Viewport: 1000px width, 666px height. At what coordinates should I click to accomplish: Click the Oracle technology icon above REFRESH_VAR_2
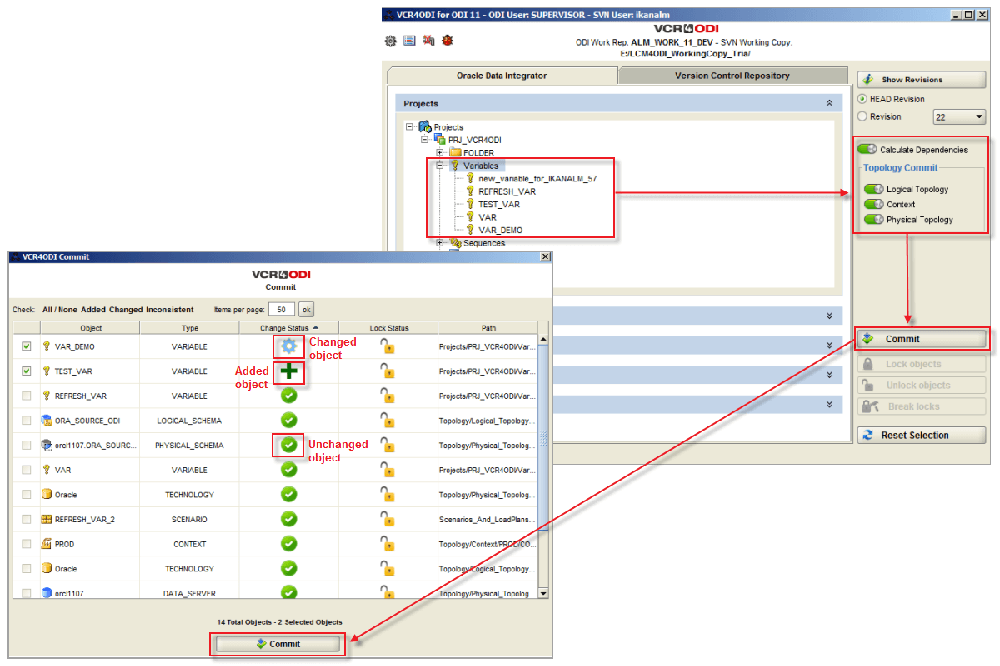pos(47,494)
